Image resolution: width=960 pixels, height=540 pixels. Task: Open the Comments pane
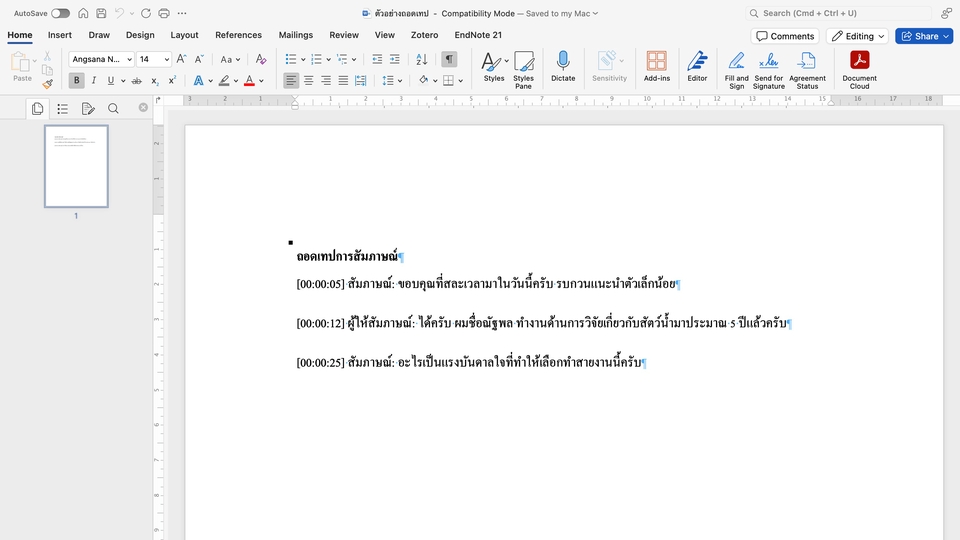785,36
